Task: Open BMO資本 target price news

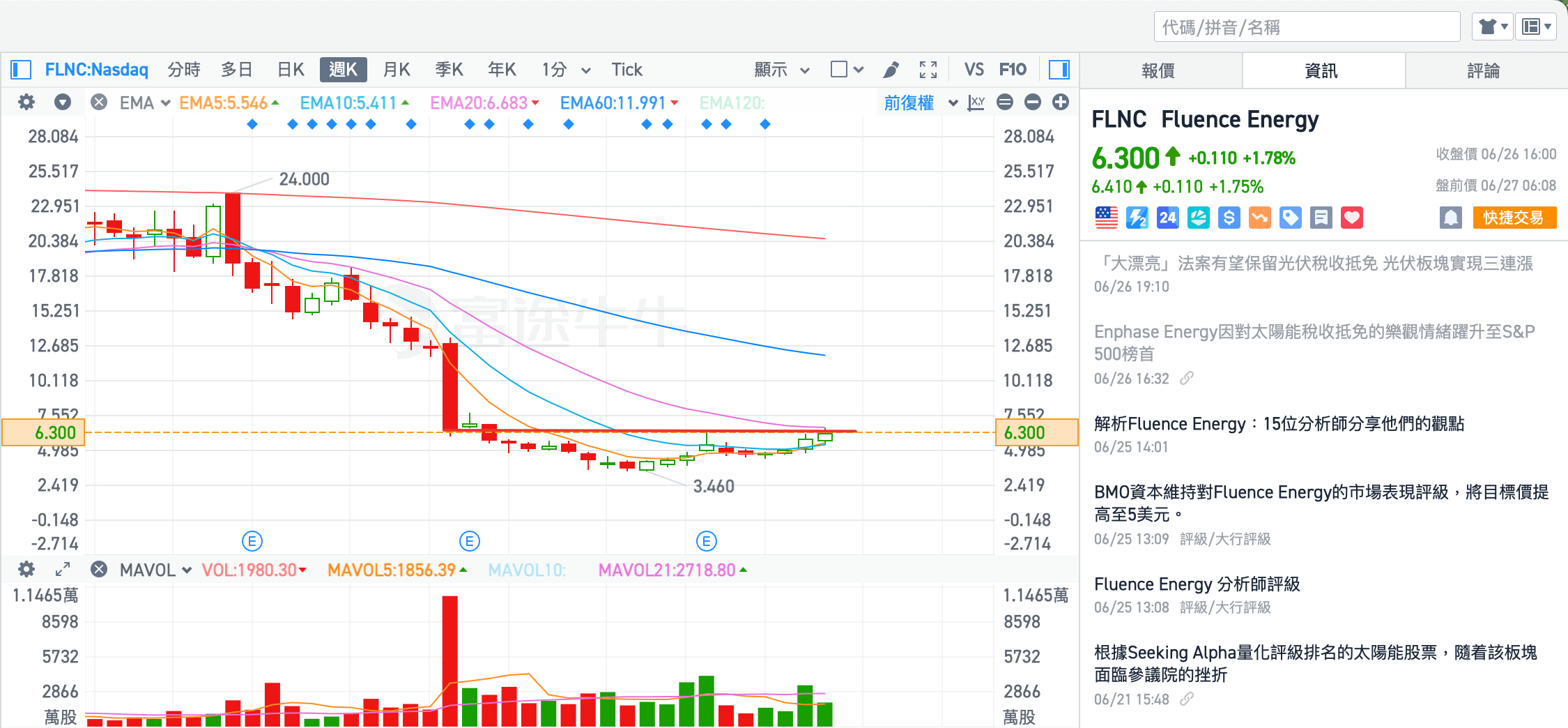Action: (x=1321, y=503)
